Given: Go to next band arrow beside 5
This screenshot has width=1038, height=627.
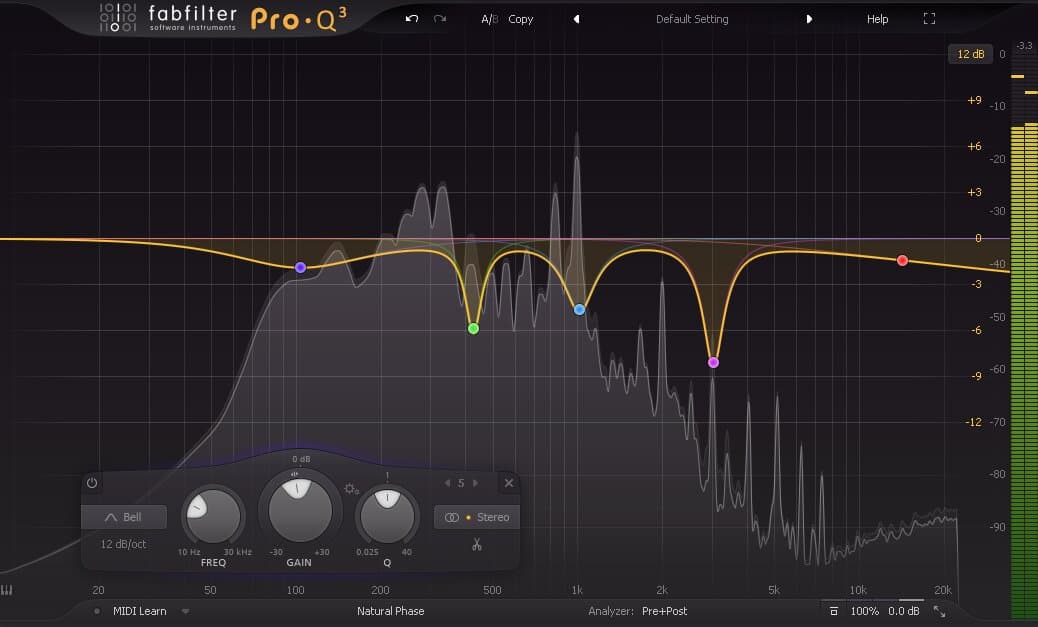Looking at the screenshot, I should pos(475,483).
